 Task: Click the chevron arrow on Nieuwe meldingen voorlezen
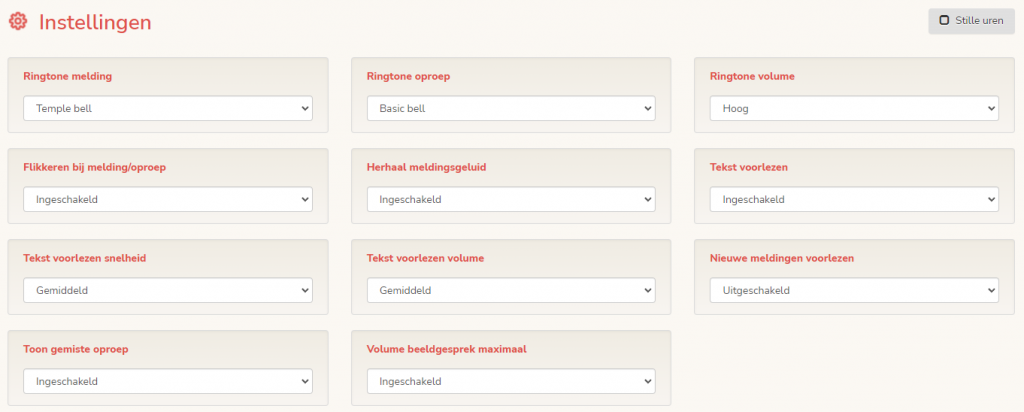pos(990,290)
